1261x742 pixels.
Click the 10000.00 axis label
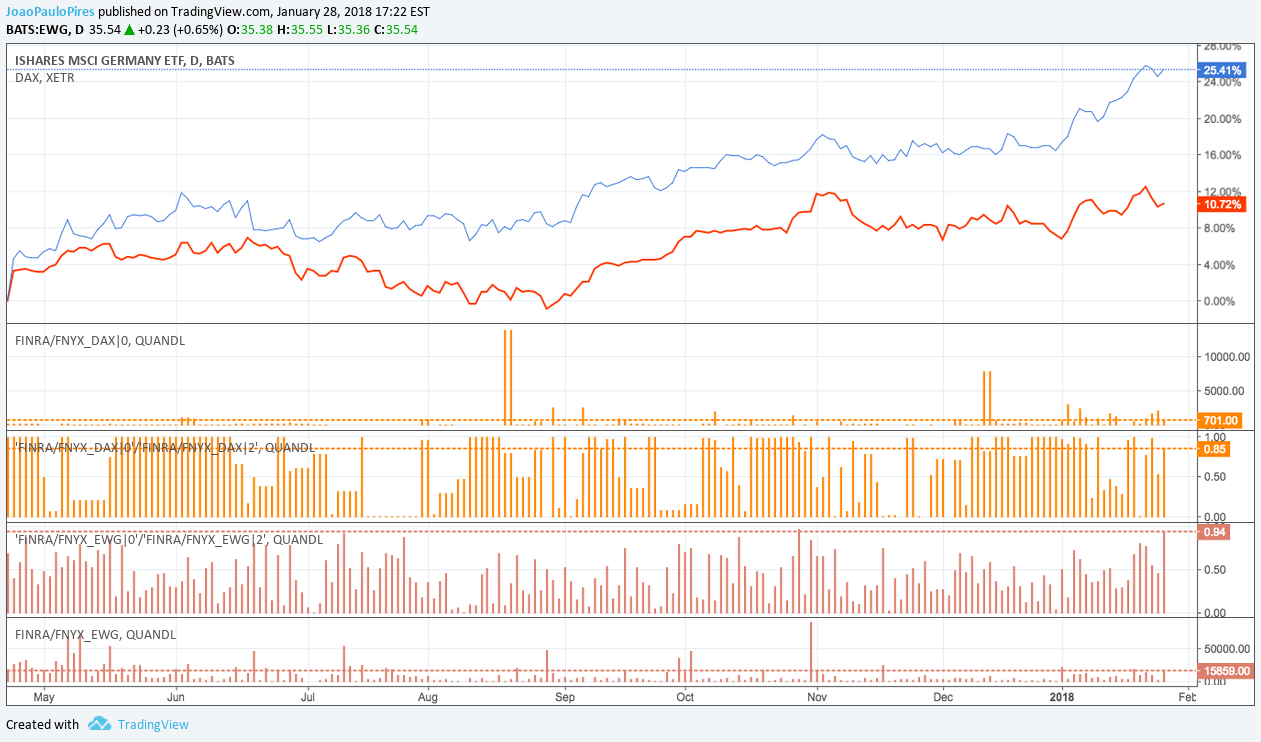1226,356
